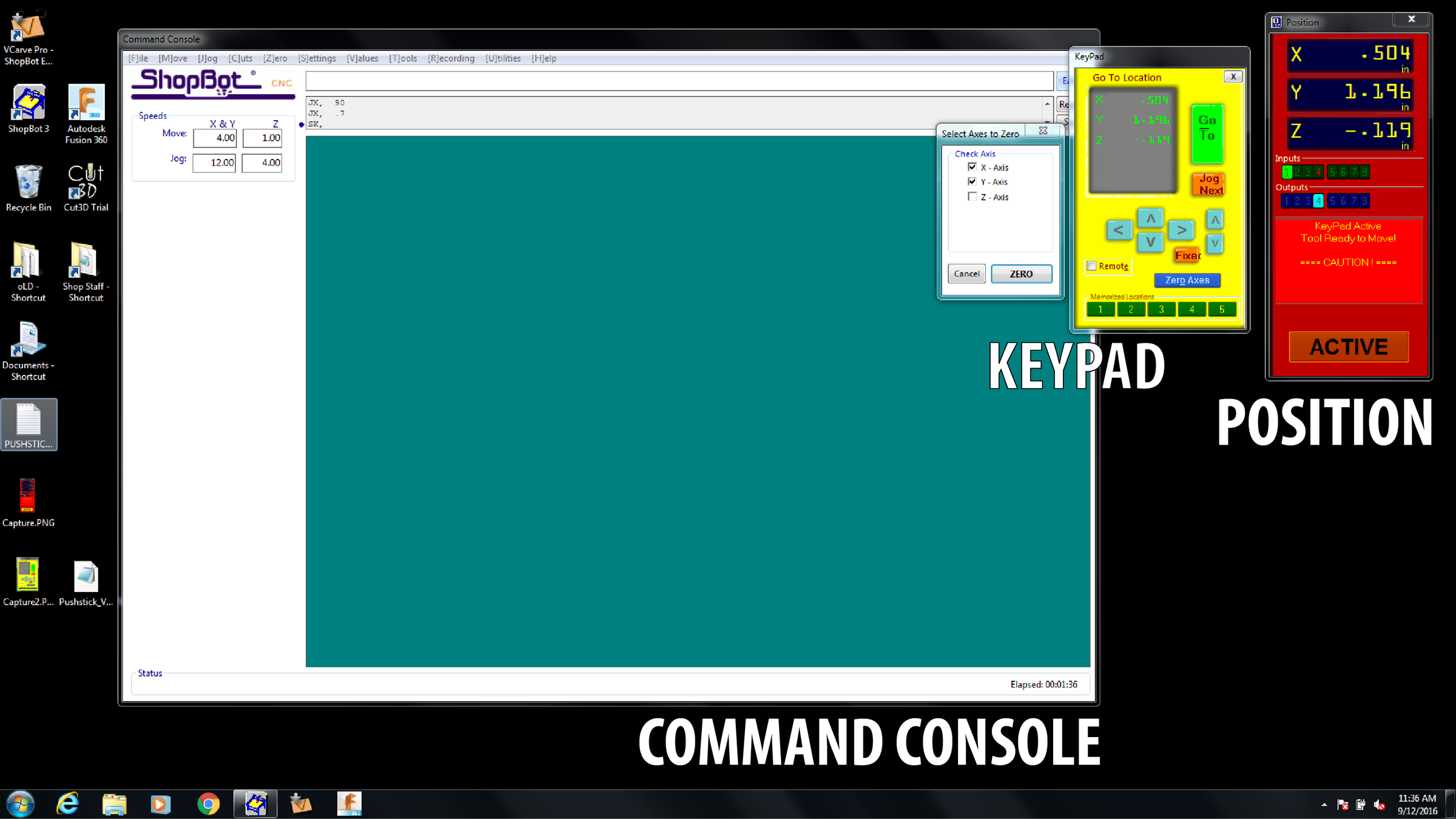Open the [T]ools menu
This screenshot has width=1456, height=819.
pos(403,58)
